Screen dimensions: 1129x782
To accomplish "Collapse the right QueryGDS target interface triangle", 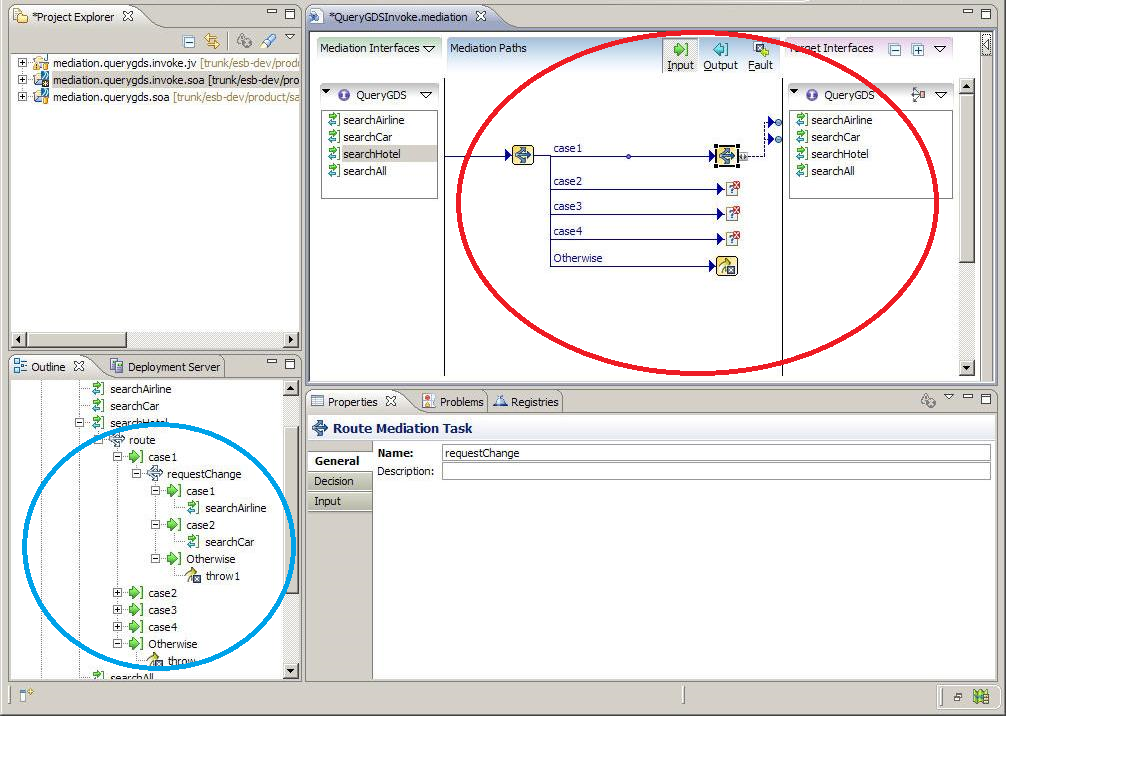I will tap(794, 92).
